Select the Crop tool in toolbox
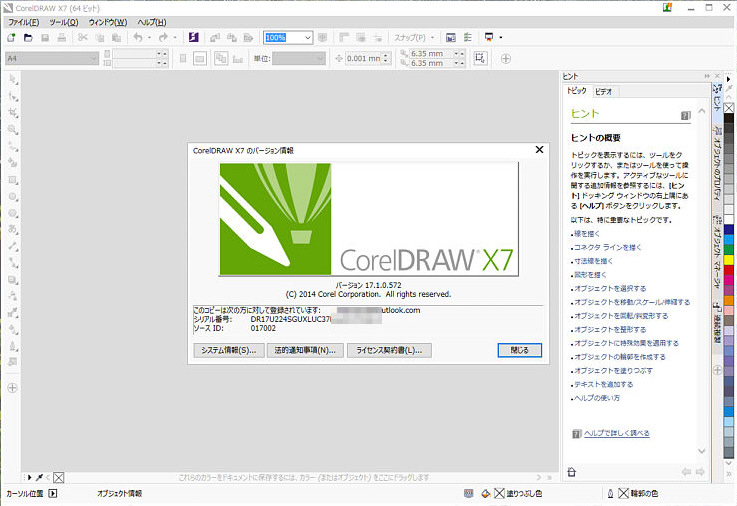This screenshot has width=737, height=506. (13, 113)
